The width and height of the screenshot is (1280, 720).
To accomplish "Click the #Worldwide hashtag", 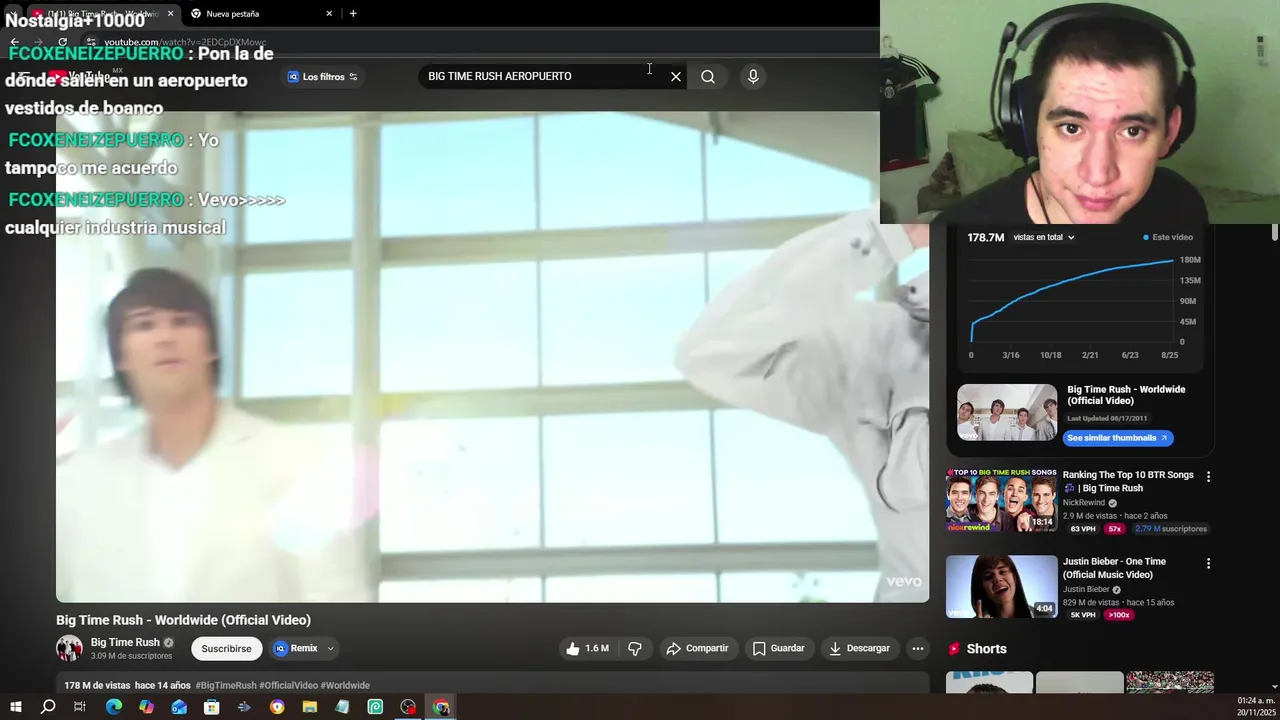I will coord(345,685).
